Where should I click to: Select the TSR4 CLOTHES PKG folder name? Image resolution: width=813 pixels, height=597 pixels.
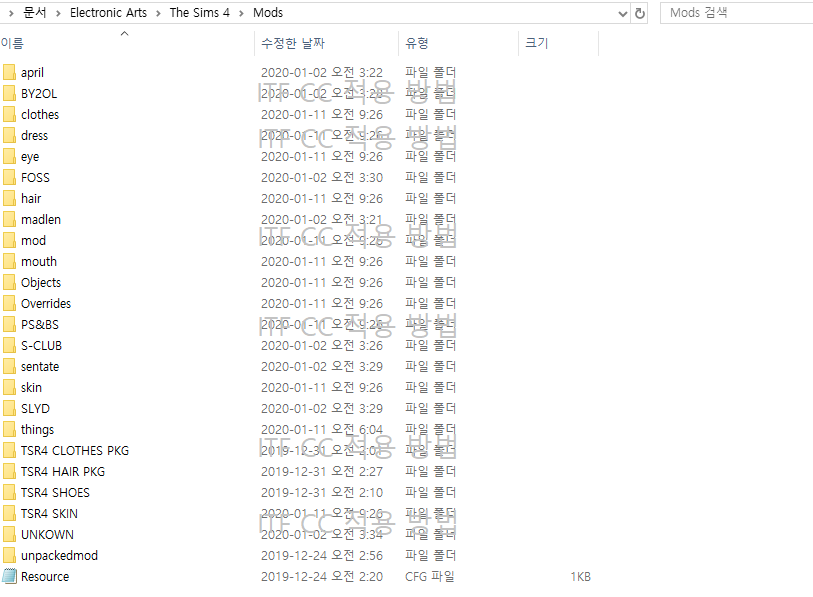tap(75, 451)
